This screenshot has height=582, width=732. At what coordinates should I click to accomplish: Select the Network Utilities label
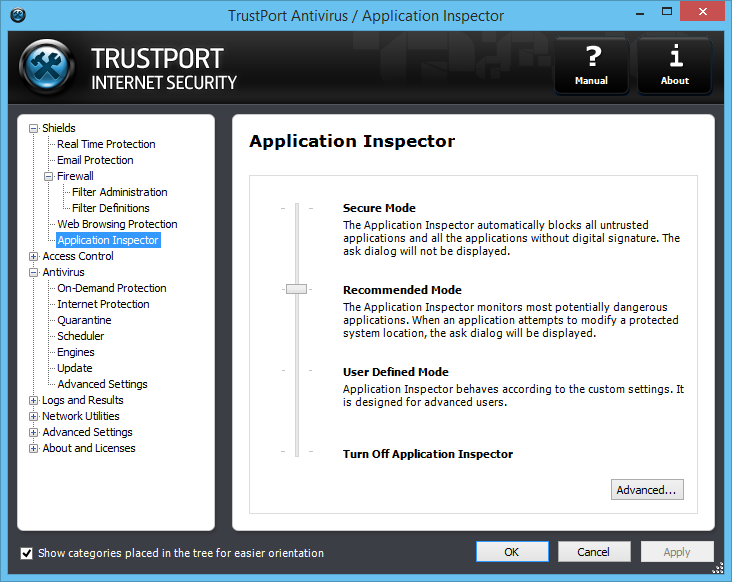[x=81, y=416]
